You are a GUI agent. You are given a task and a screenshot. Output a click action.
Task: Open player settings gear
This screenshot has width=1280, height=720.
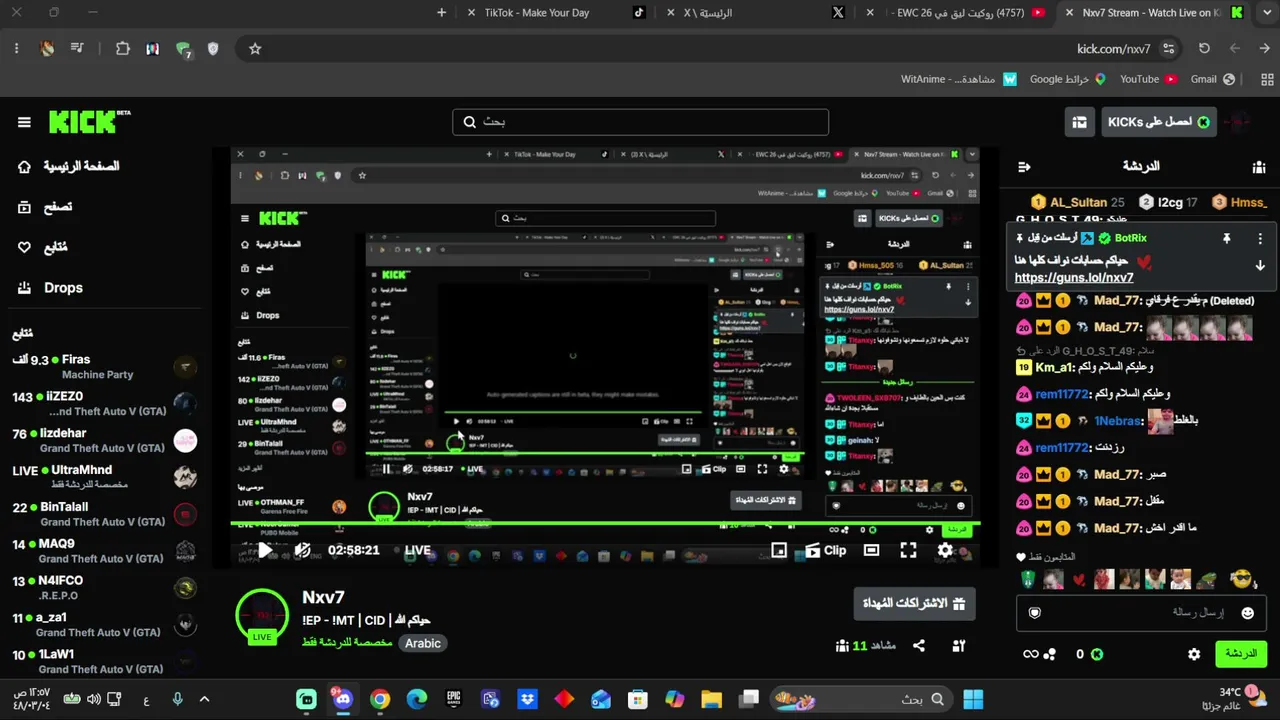[x=945, y=550]
